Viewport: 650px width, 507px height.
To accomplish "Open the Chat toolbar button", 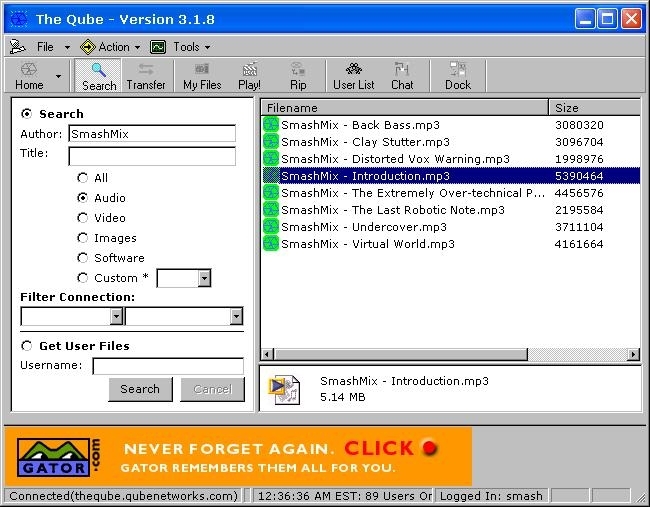I will coord(402,75).
